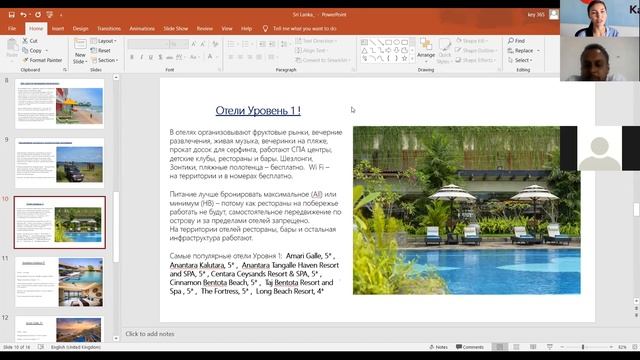Viewport: 640px width, 360px height.
Task: Reset the slide layout with Reset
Action: coord(100,51)
